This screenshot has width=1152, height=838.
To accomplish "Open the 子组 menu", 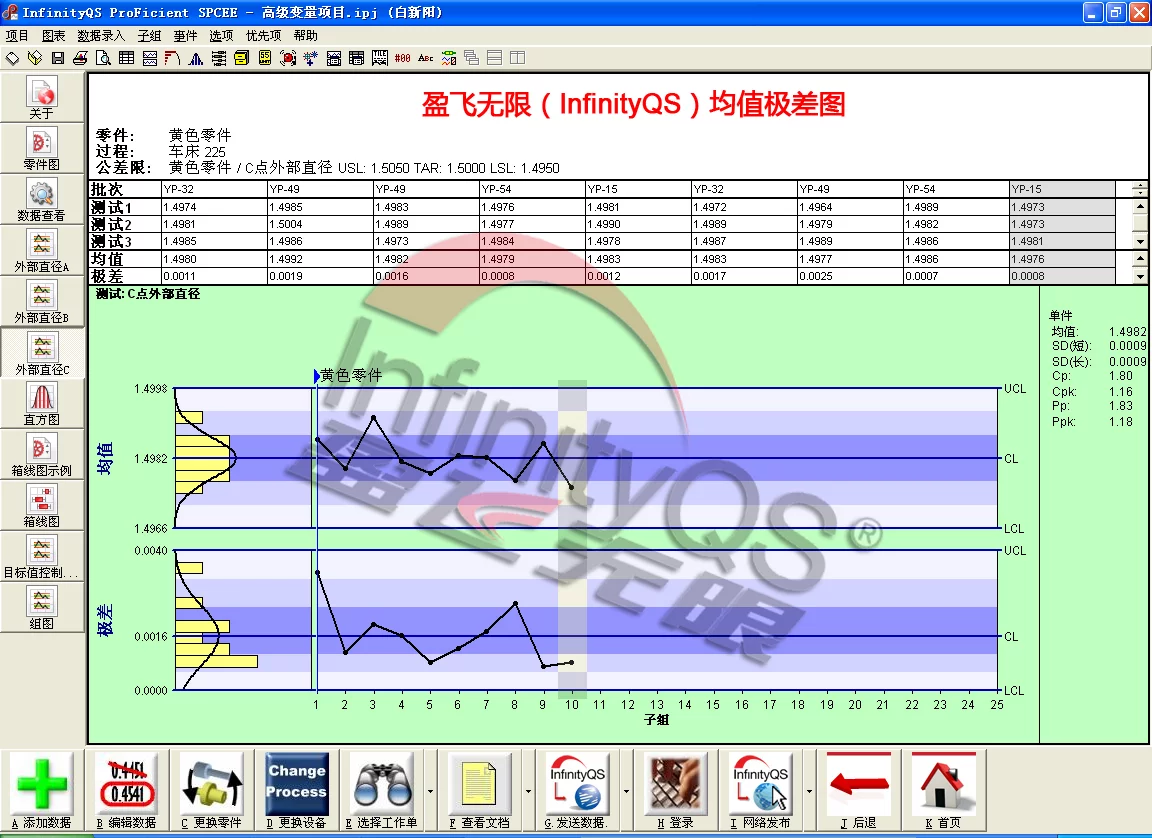I will point(149,35).
